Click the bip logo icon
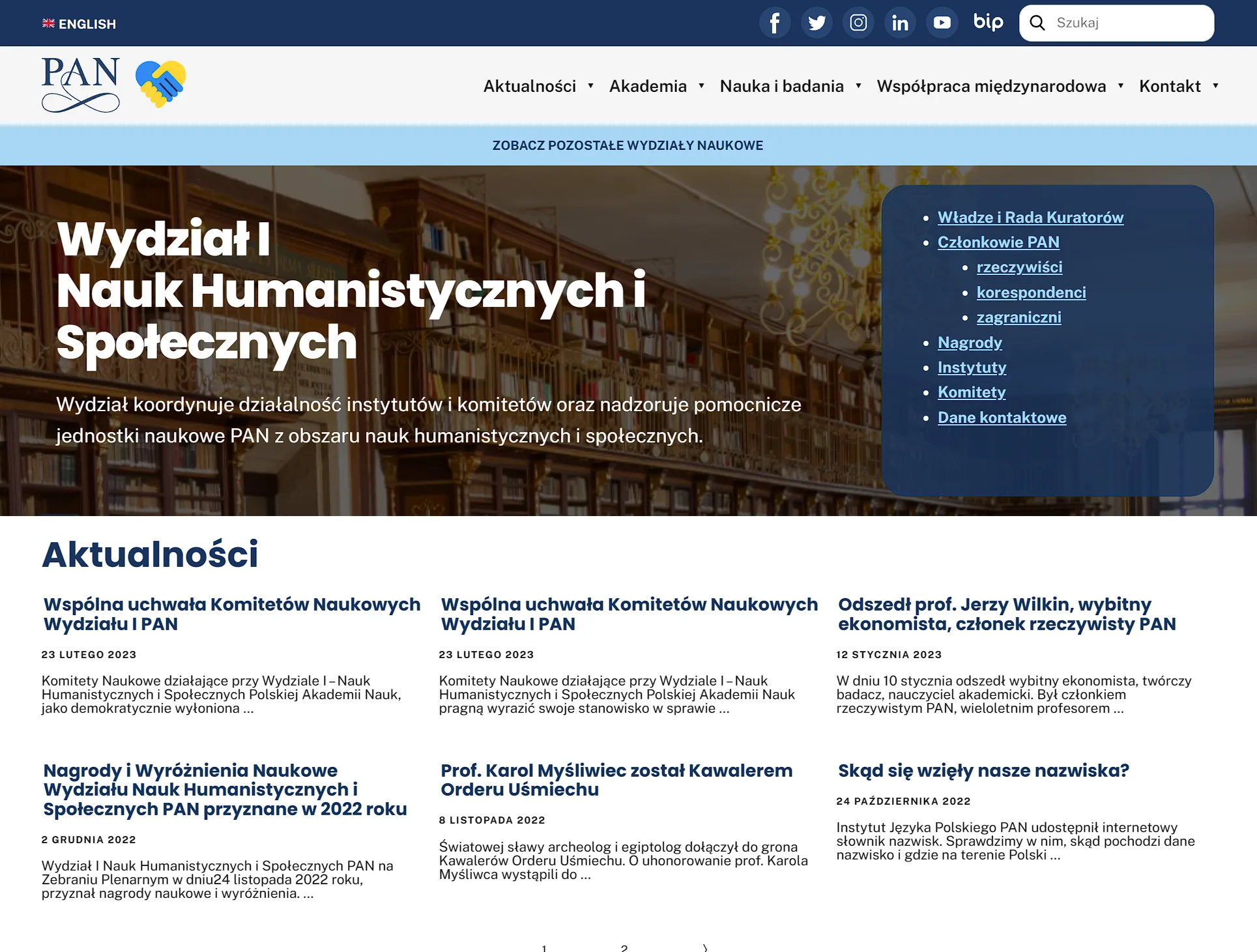The image size is (1257, 952). click(988, 22)
